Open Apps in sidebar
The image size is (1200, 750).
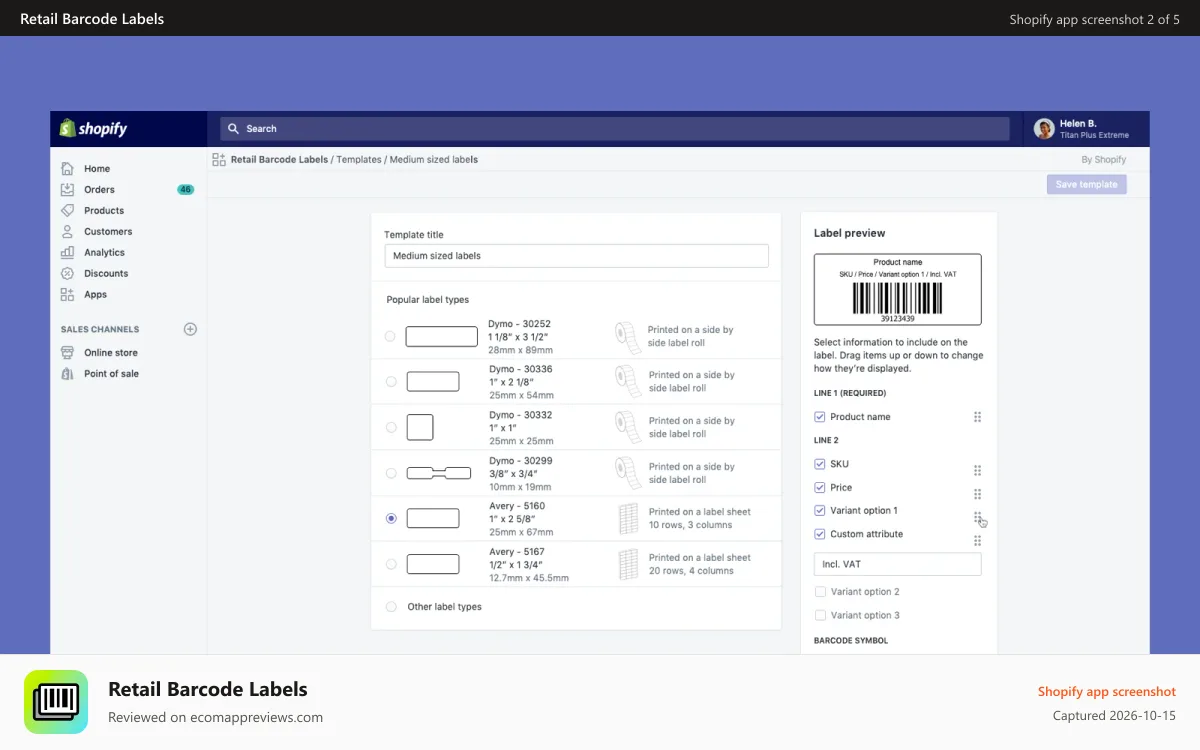tap(95, 295)
